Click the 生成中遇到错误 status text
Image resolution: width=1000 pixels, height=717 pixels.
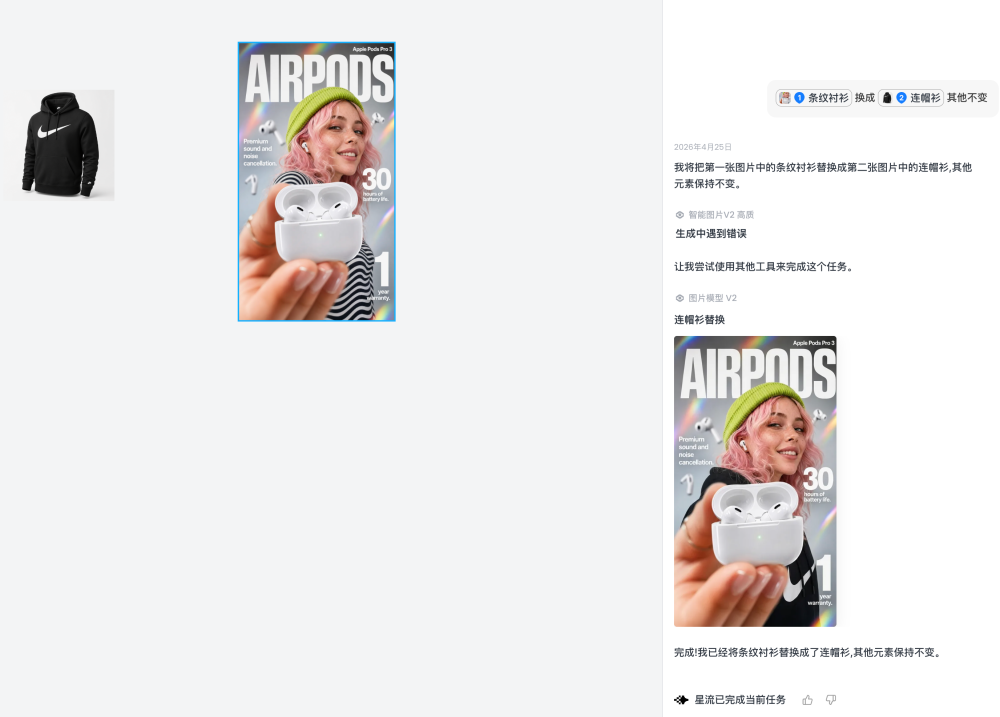710,233
